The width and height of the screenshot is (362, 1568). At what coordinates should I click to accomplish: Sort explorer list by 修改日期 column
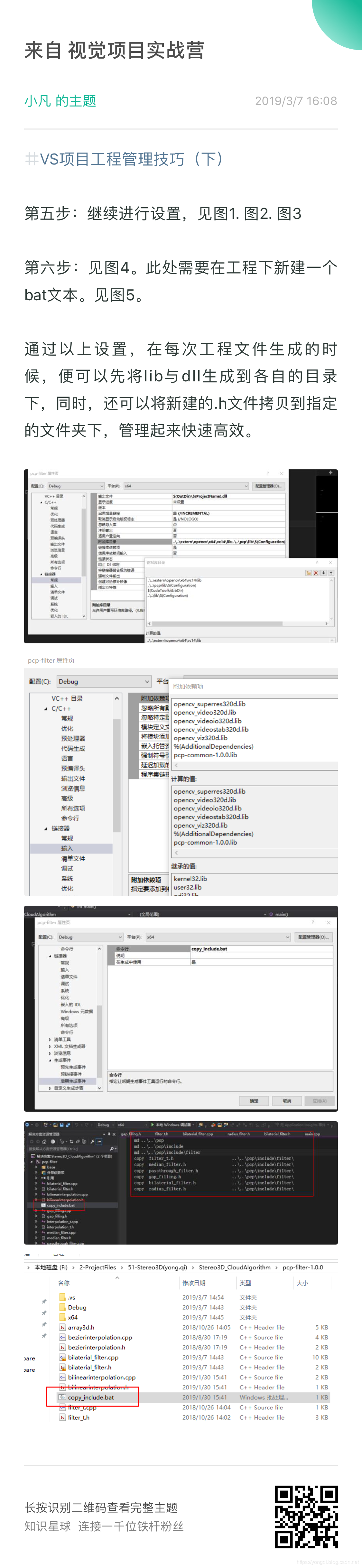(193, 1283)
